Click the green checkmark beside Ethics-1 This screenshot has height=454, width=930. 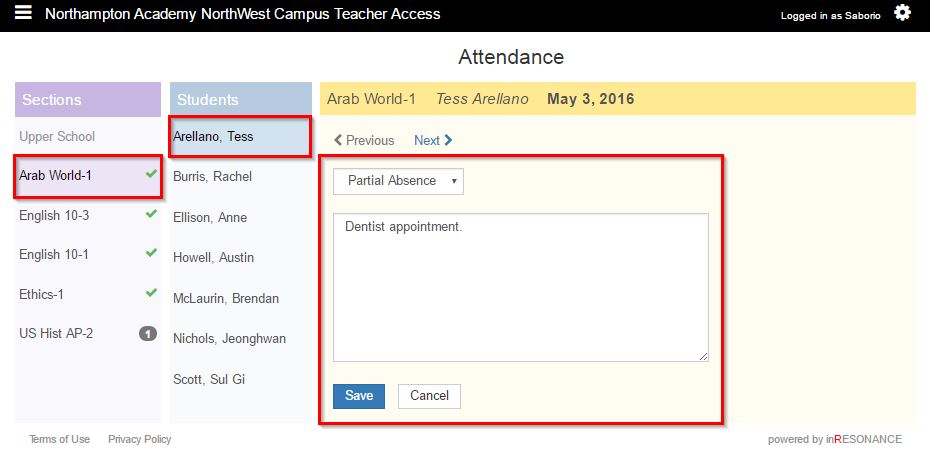151,293
